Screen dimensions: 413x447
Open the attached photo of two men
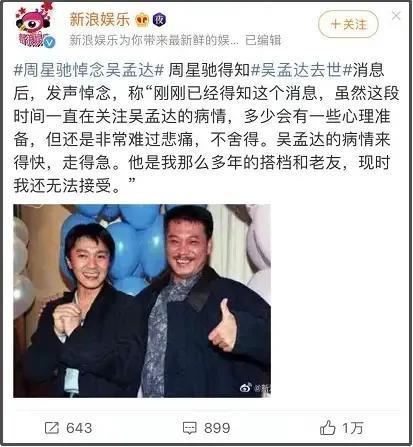pos(142,301)
